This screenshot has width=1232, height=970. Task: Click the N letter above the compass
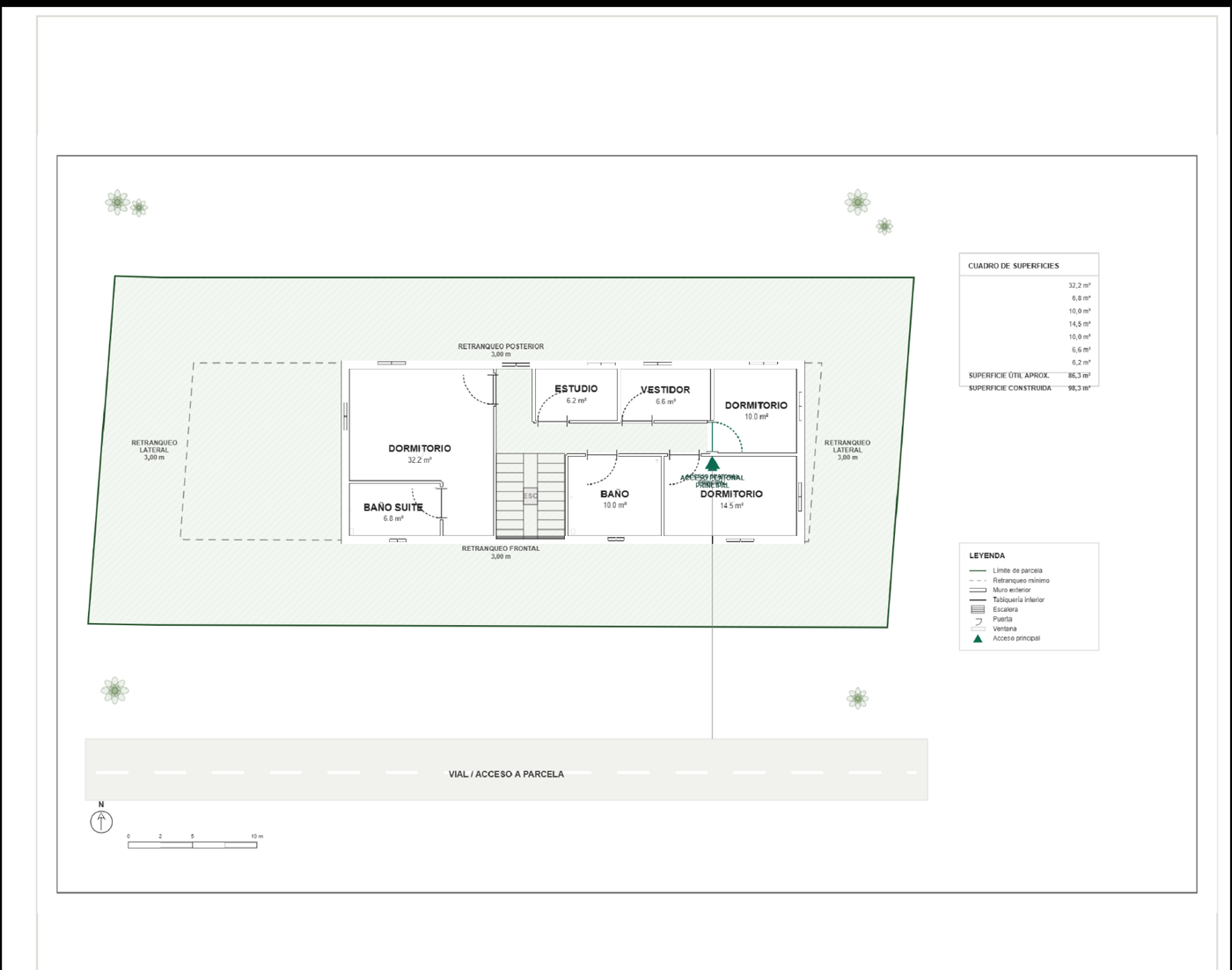pos(101,805)
